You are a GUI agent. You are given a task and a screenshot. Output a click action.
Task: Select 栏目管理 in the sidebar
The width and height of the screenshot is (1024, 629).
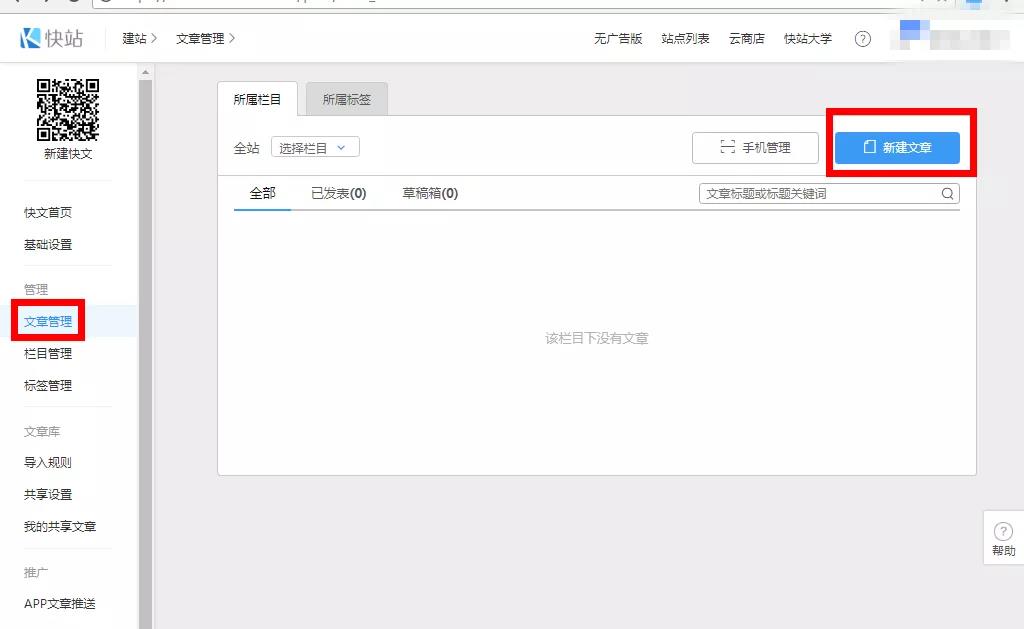coord(47,353)
